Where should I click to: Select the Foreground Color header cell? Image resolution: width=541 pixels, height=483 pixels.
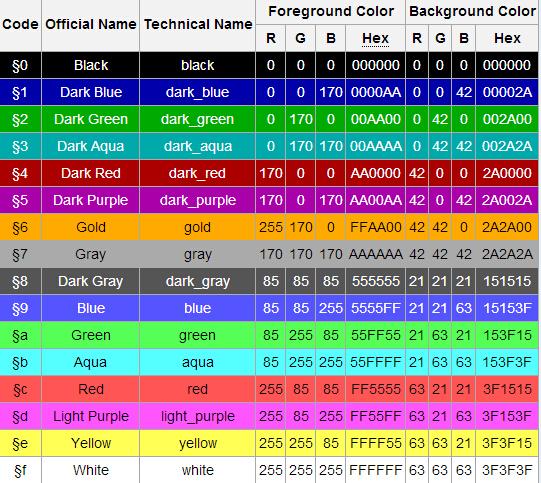tap(331, 12)
